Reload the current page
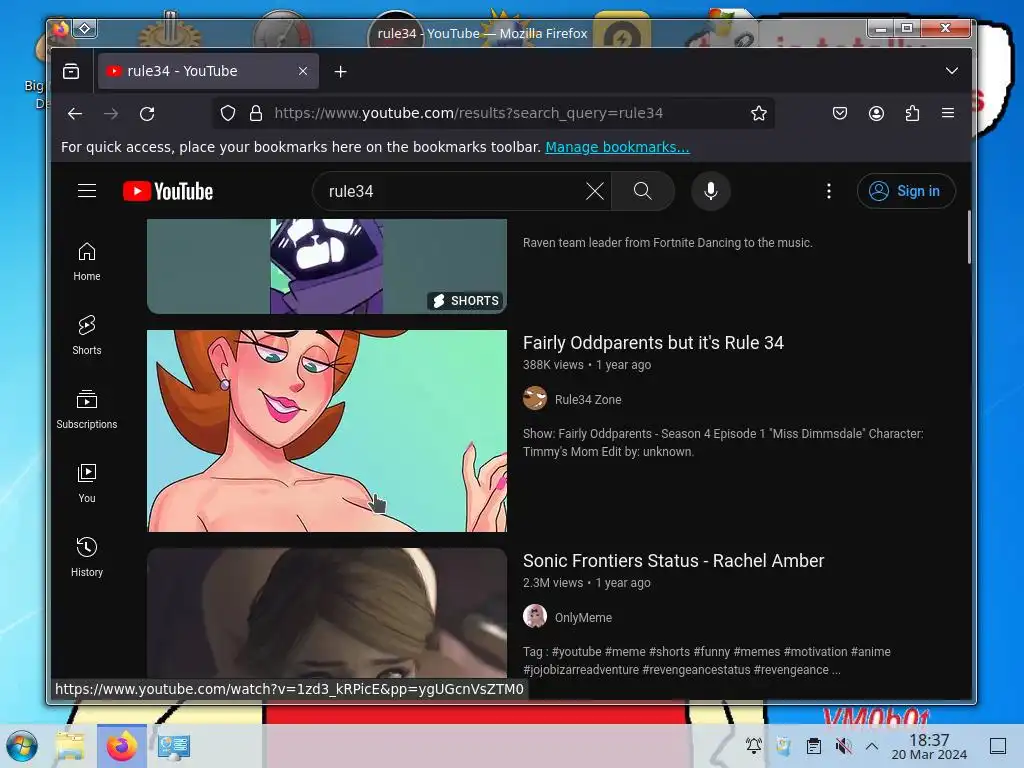This screenshot has height=768, width=1024. coord(147,114)
